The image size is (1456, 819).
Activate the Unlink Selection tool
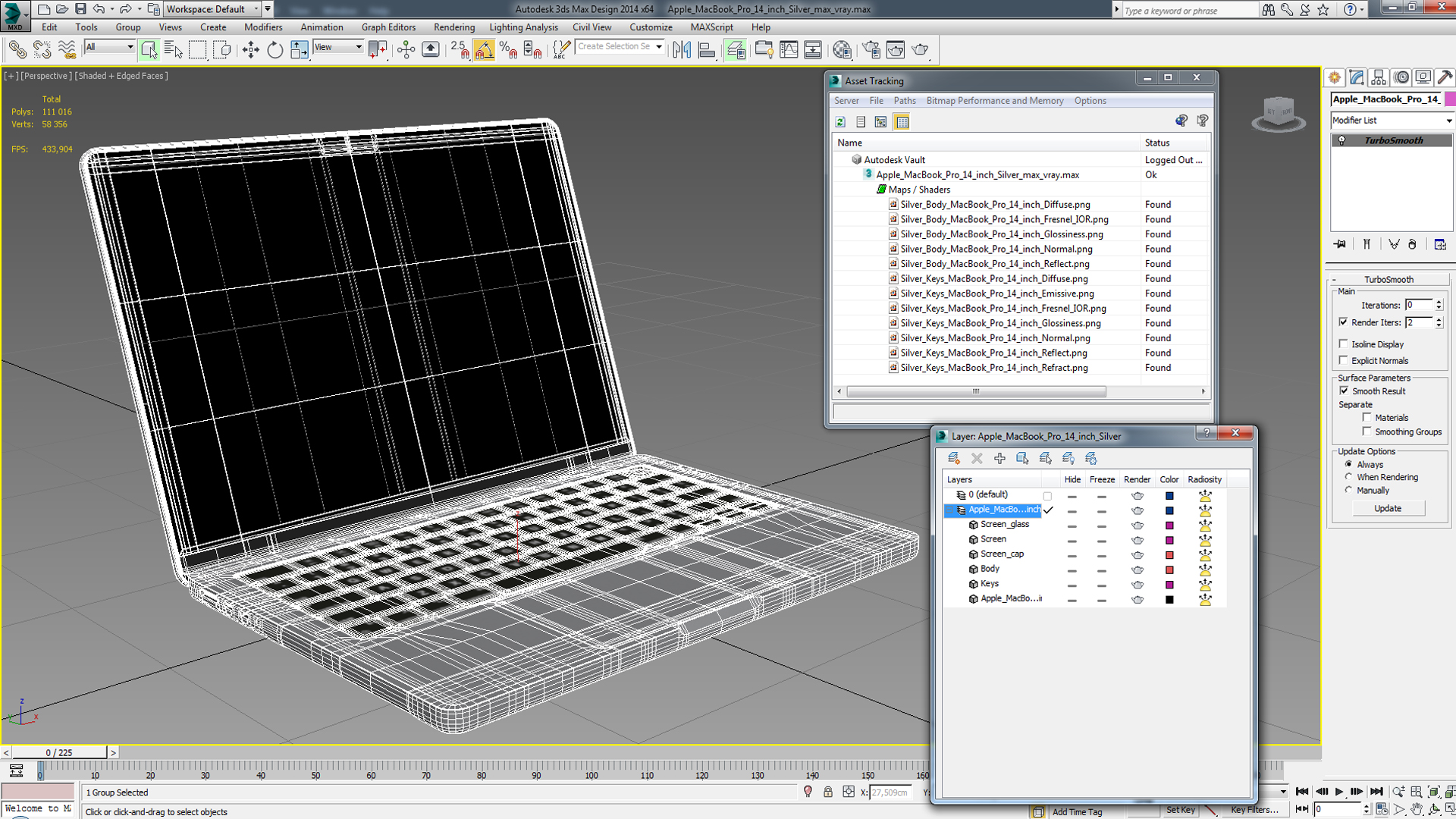[42, 50]
